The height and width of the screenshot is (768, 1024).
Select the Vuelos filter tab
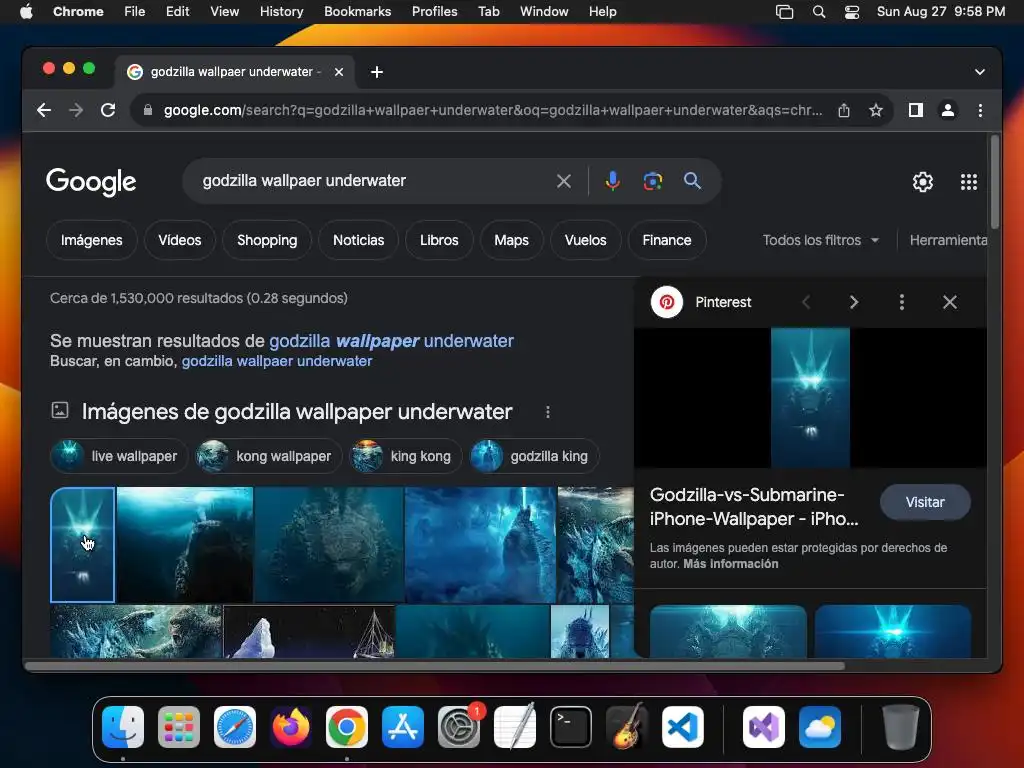[585, 240]
